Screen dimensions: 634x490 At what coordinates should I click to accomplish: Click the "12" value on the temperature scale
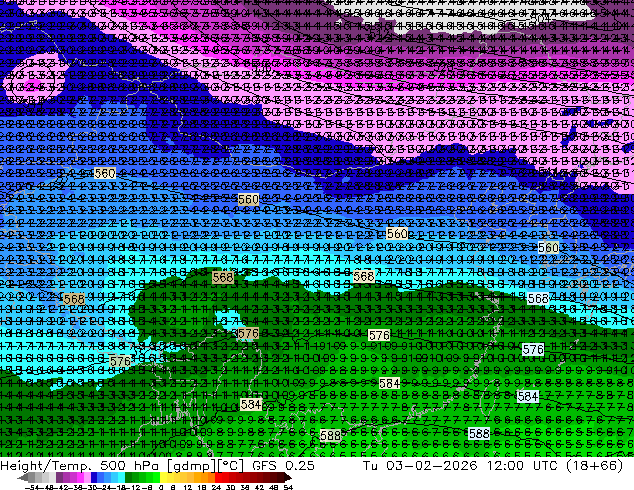tap(188, 487)
